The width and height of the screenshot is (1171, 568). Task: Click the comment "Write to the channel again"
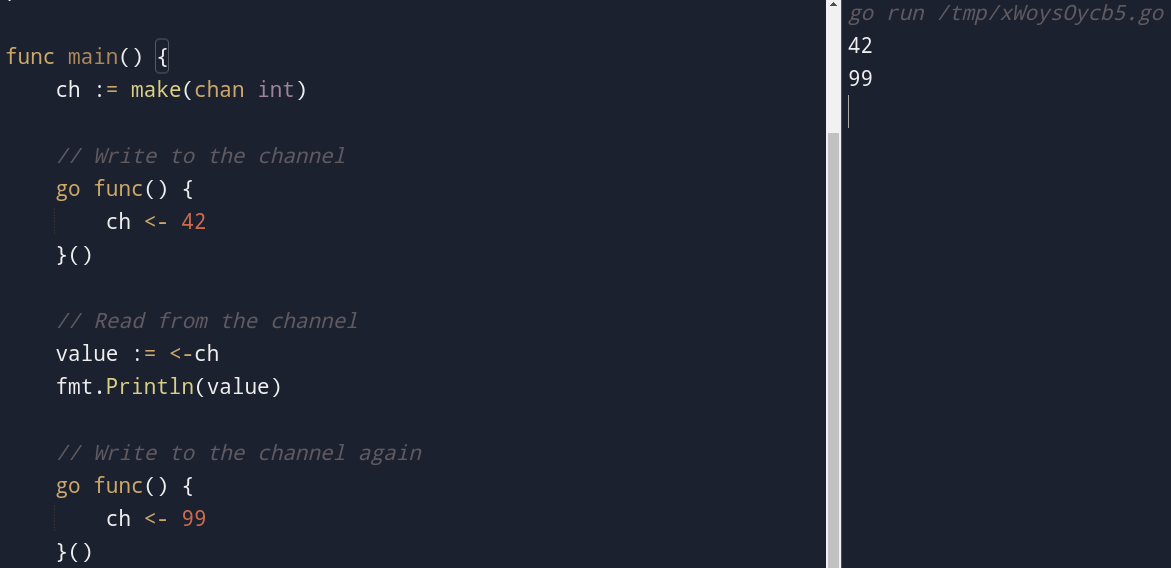239,452
